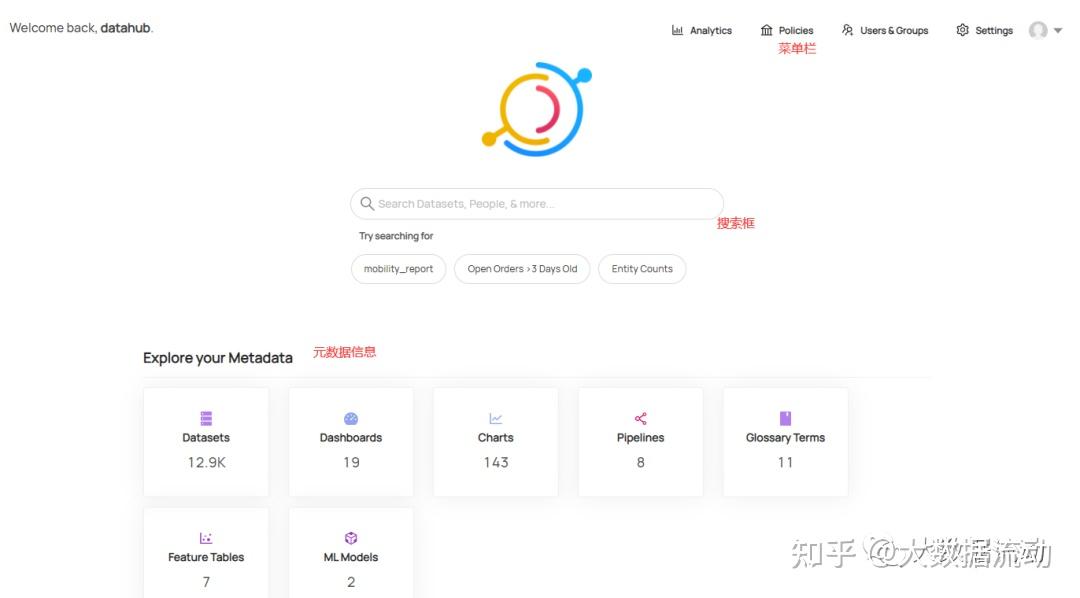Image resolution: width=1080 pixels, height=598 pixels.
Task: Open the ML Models label
Action: (351, 557)
